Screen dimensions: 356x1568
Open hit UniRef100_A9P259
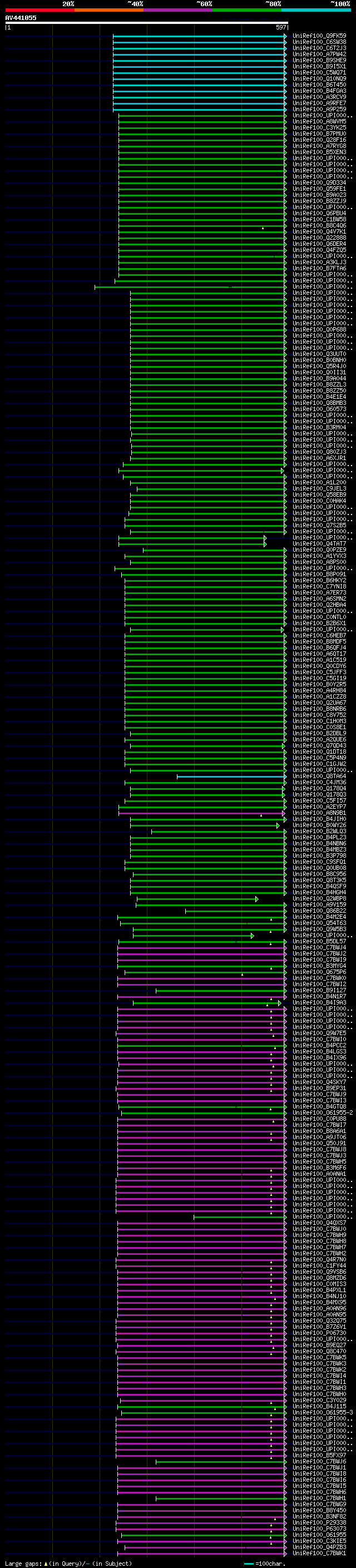pyautogui.click(x=319, y=110)
